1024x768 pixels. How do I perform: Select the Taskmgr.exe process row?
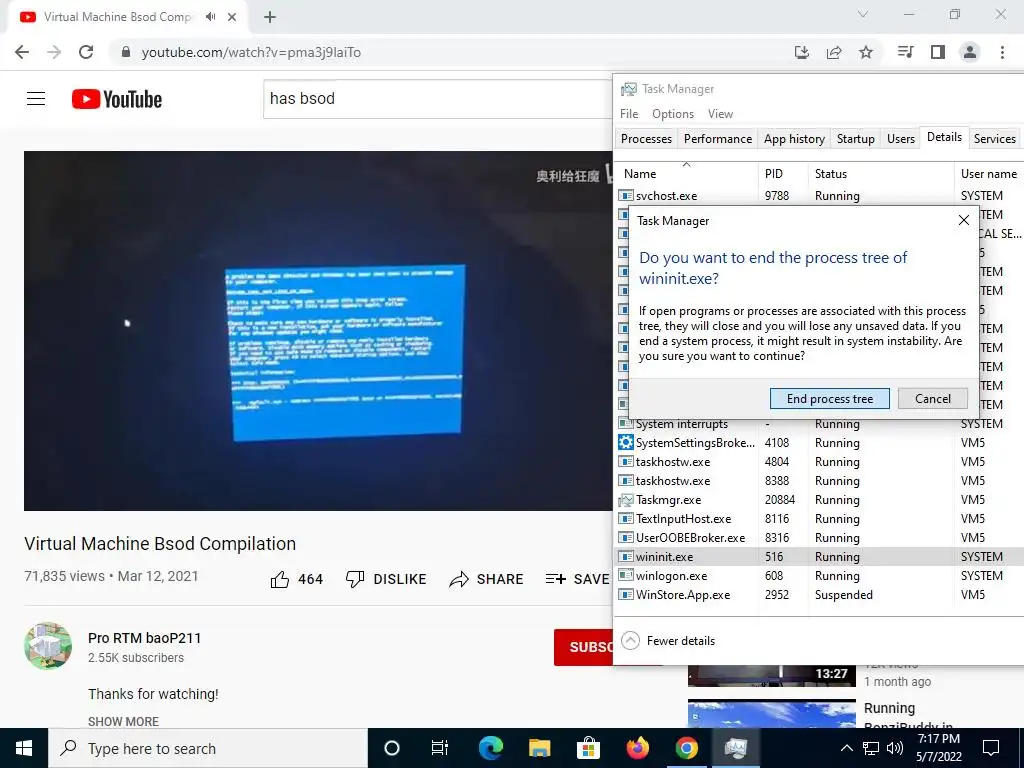(x=819, y=500)
